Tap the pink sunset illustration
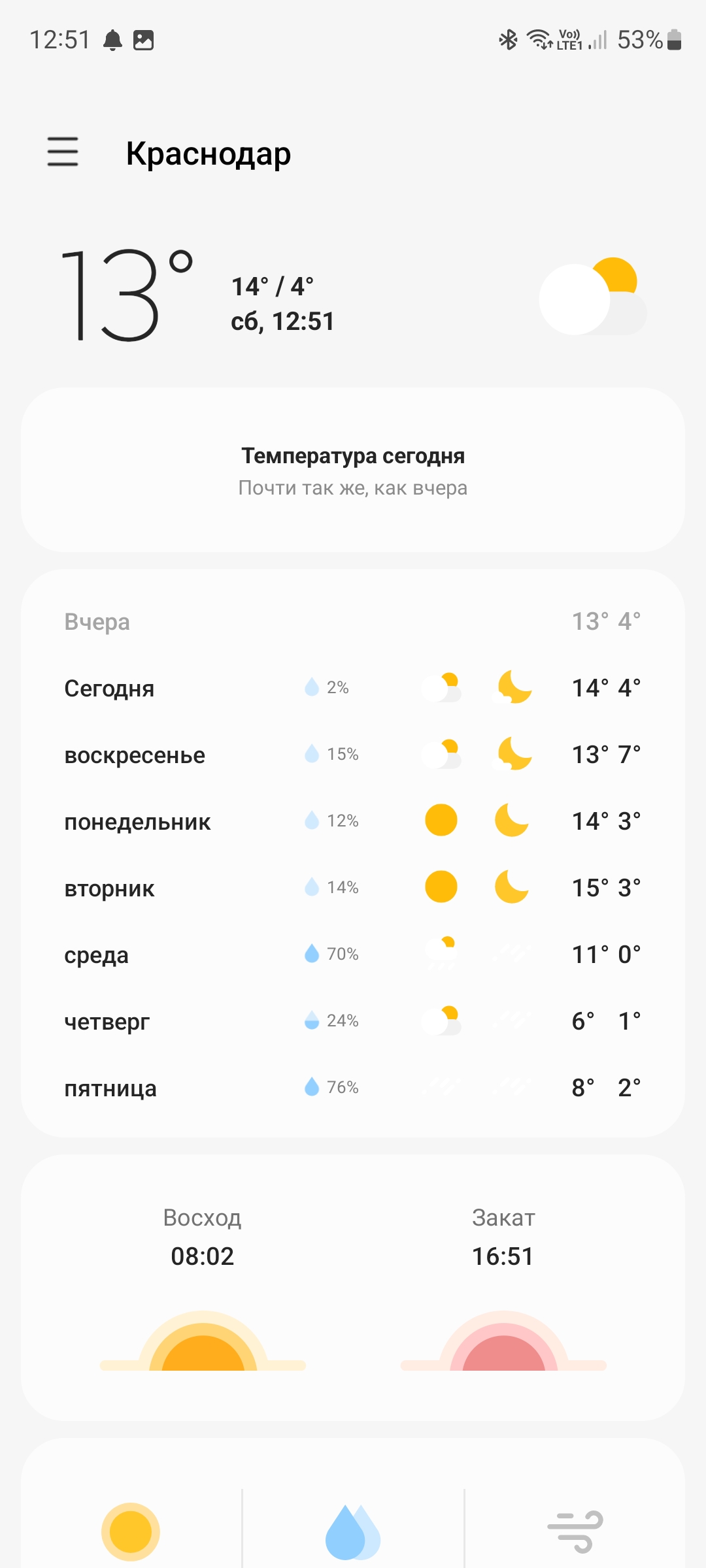The width and height of the screenshot is (706, 1568). click(x=503, y=1343)
